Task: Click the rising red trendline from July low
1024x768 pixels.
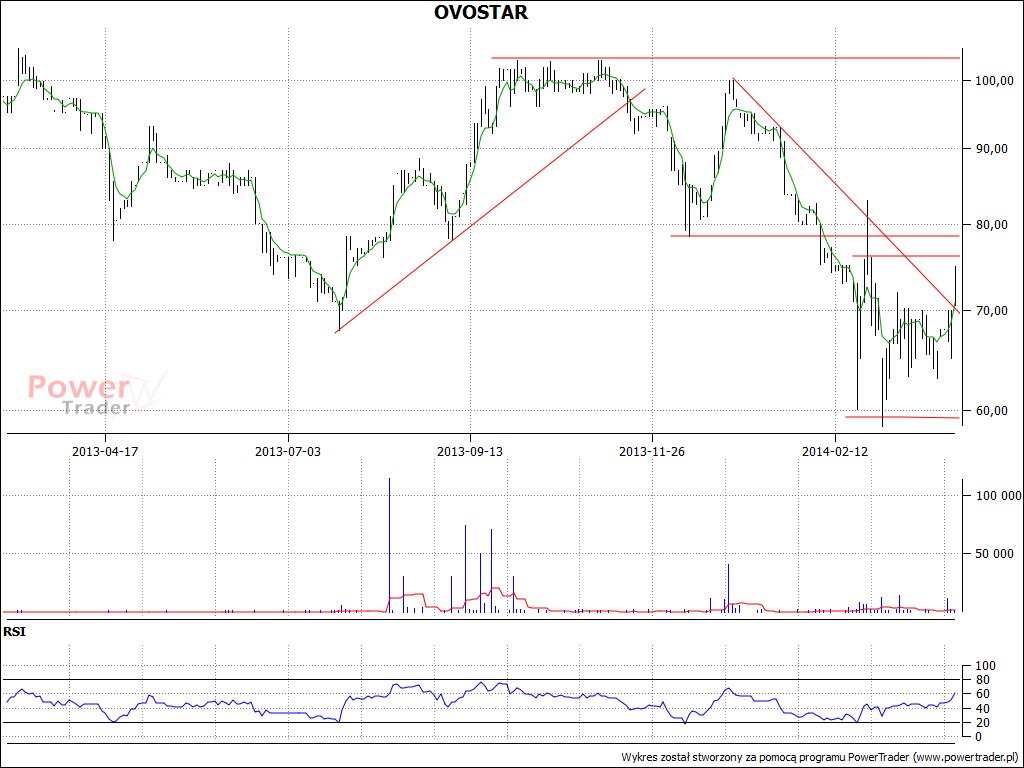Action: coord(490,211)
